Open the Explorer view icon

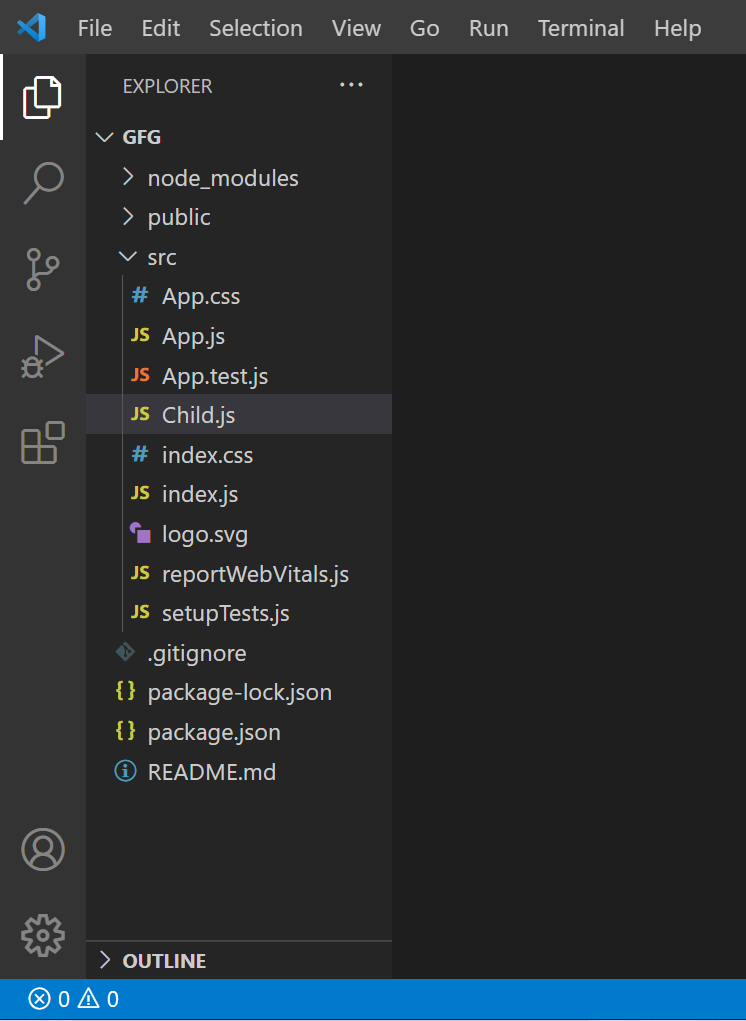click(42, 97)
